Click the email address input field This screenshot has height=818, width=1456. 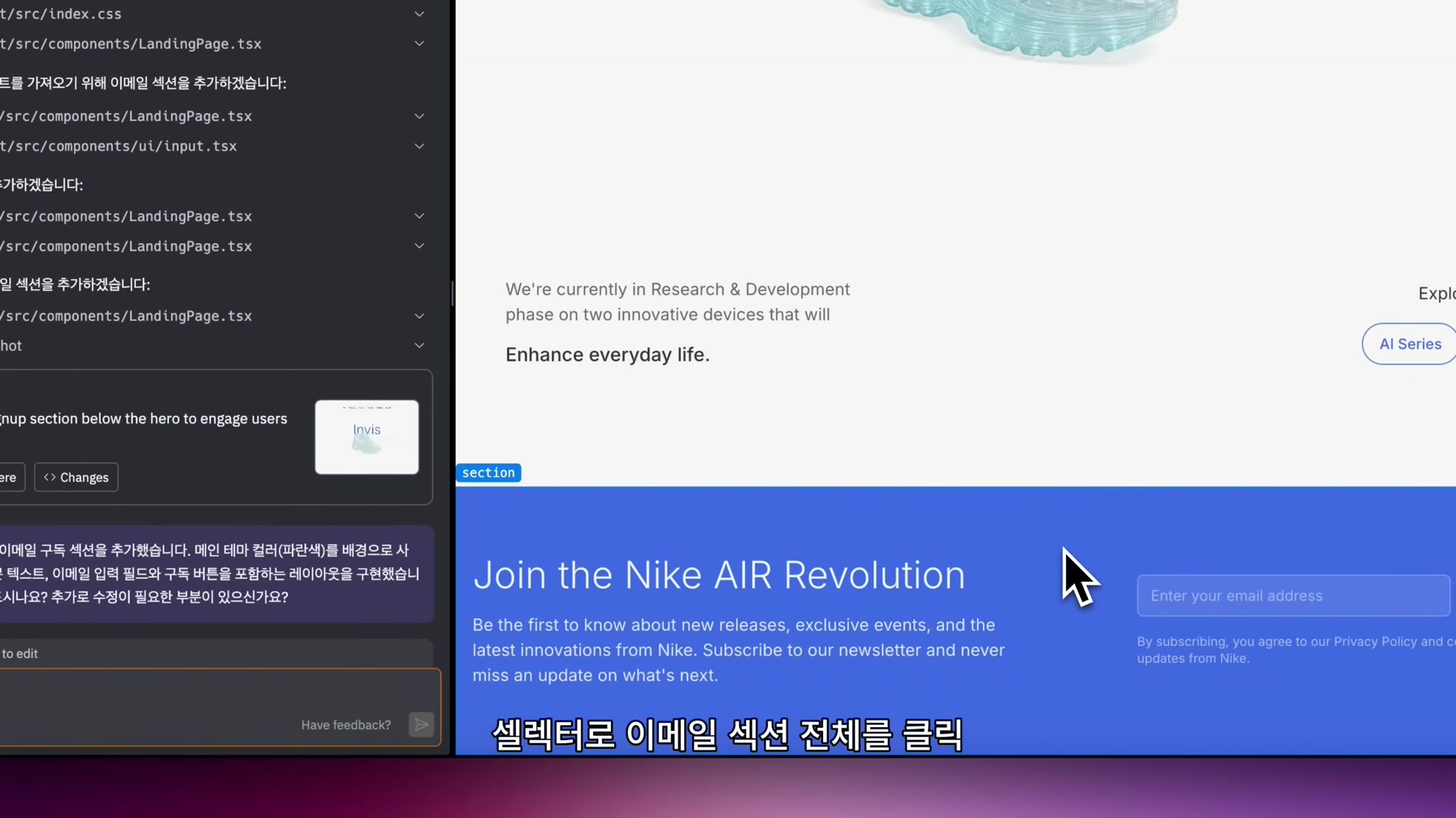point(1295,595)
